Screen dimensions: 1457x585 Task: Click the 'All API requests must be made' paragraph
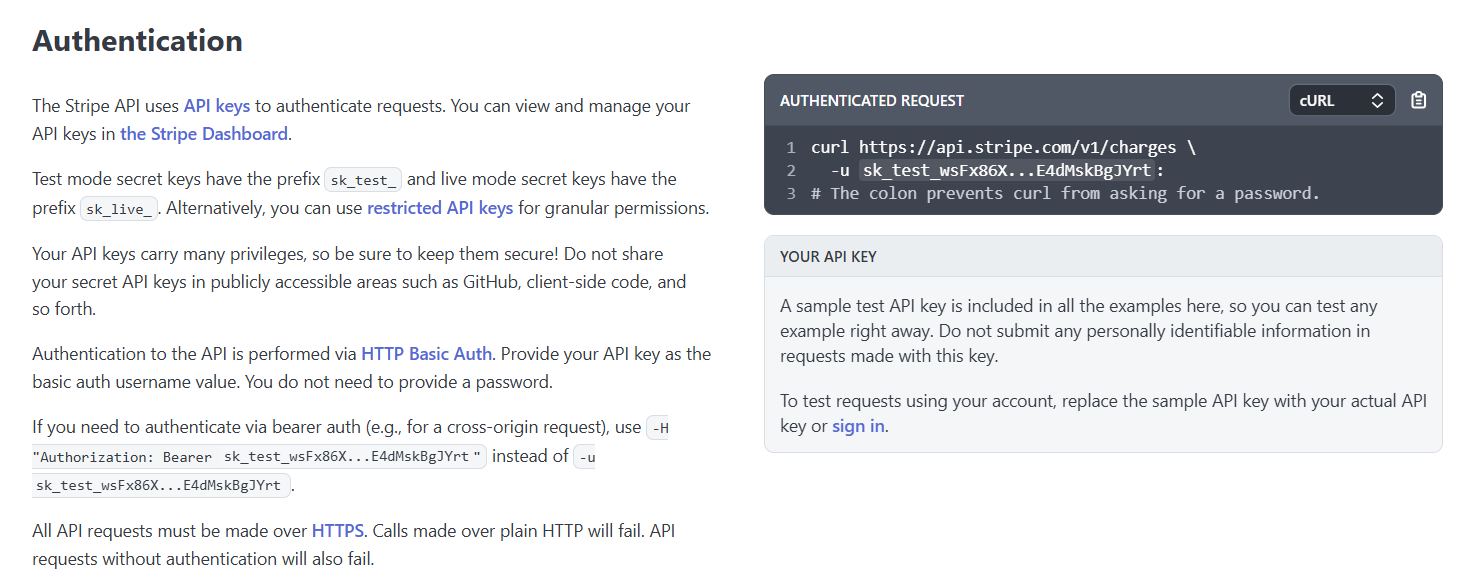[x=353, y=544]
